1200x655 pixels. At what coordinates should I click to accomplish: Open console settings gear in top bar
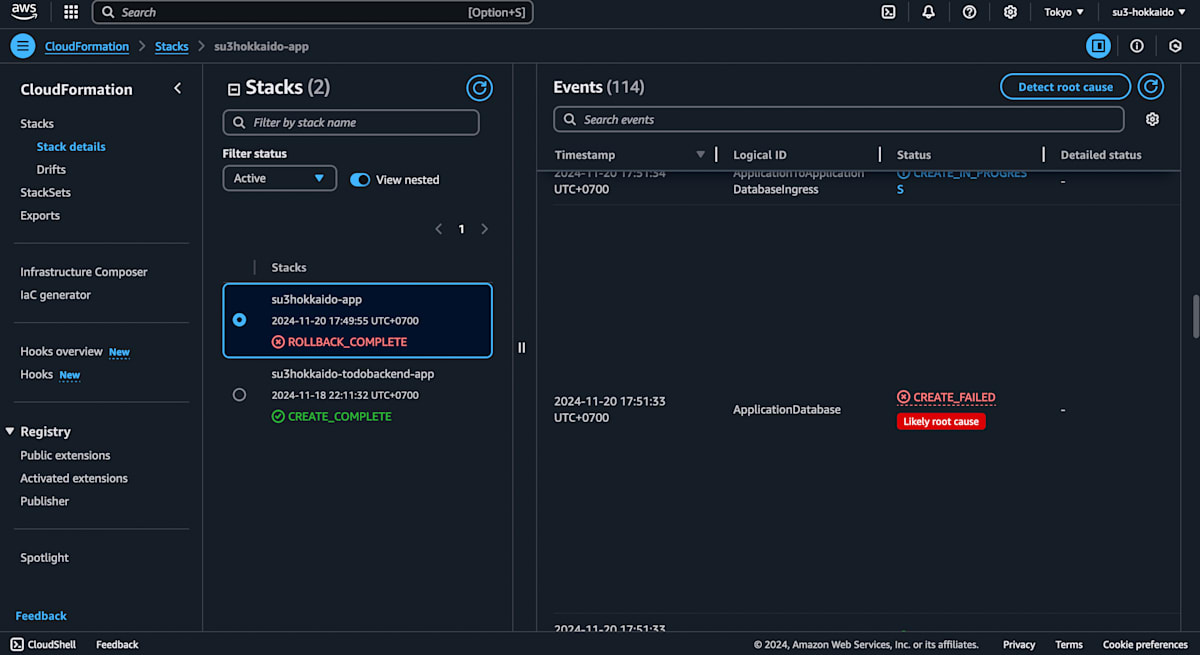(x=1010, y=12)
